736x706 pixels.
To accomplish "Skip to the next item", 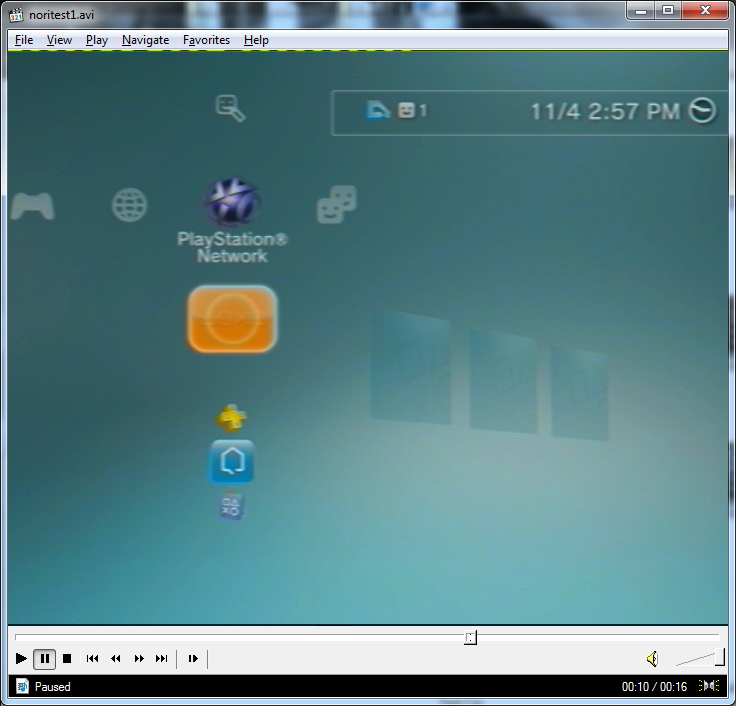I will 162,658.
